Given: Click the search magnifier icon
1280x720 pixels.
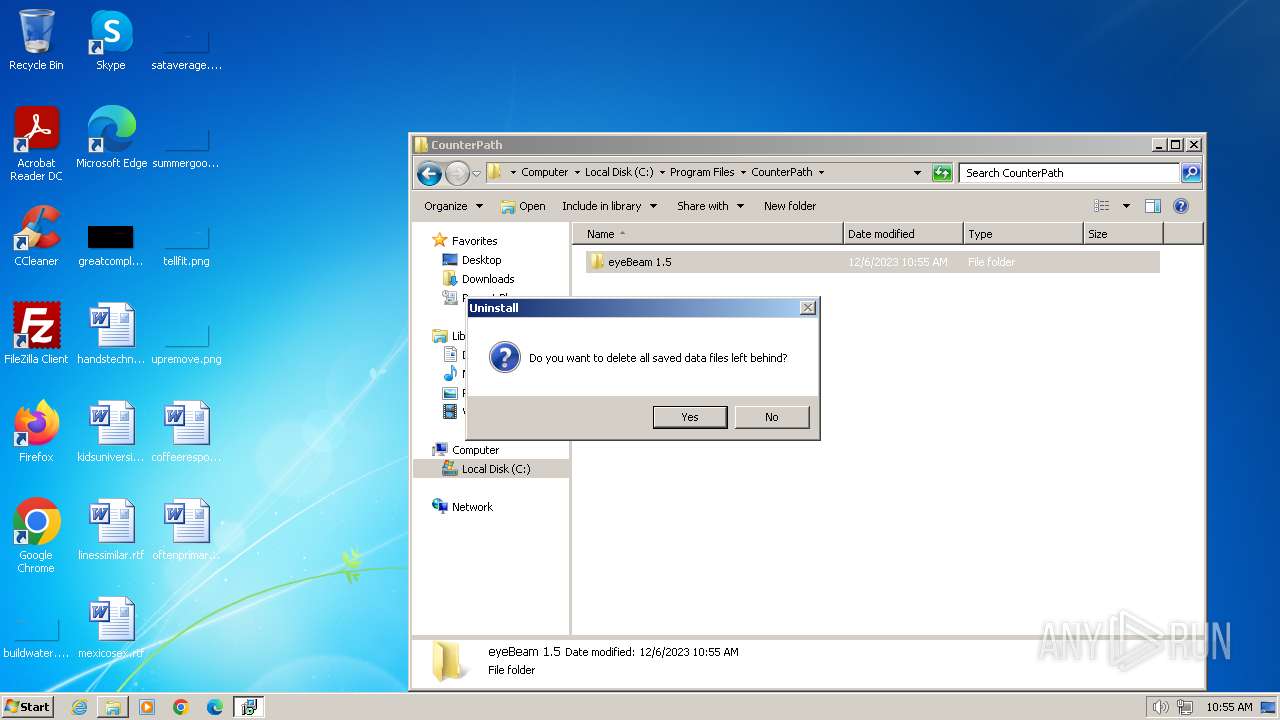Looking at the screenshot, I should coord(1191,173).
